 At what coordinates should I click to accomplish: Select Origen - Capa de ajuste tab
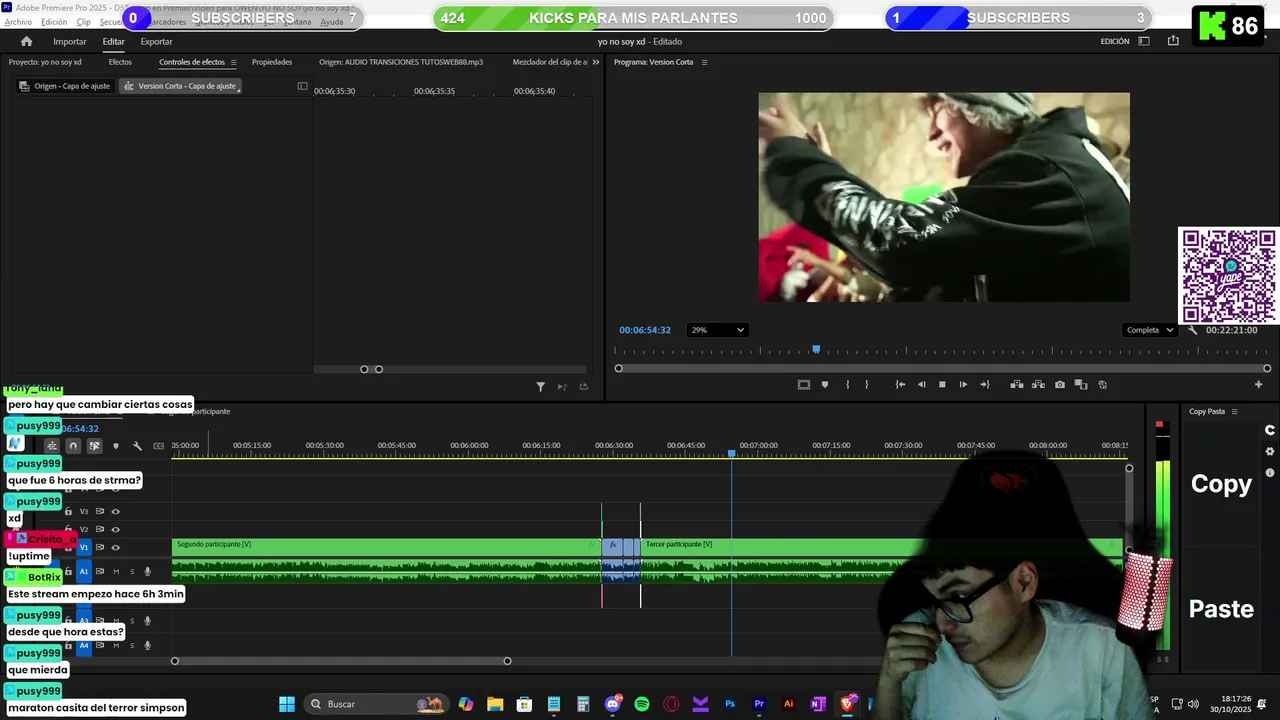coord(65,86)
